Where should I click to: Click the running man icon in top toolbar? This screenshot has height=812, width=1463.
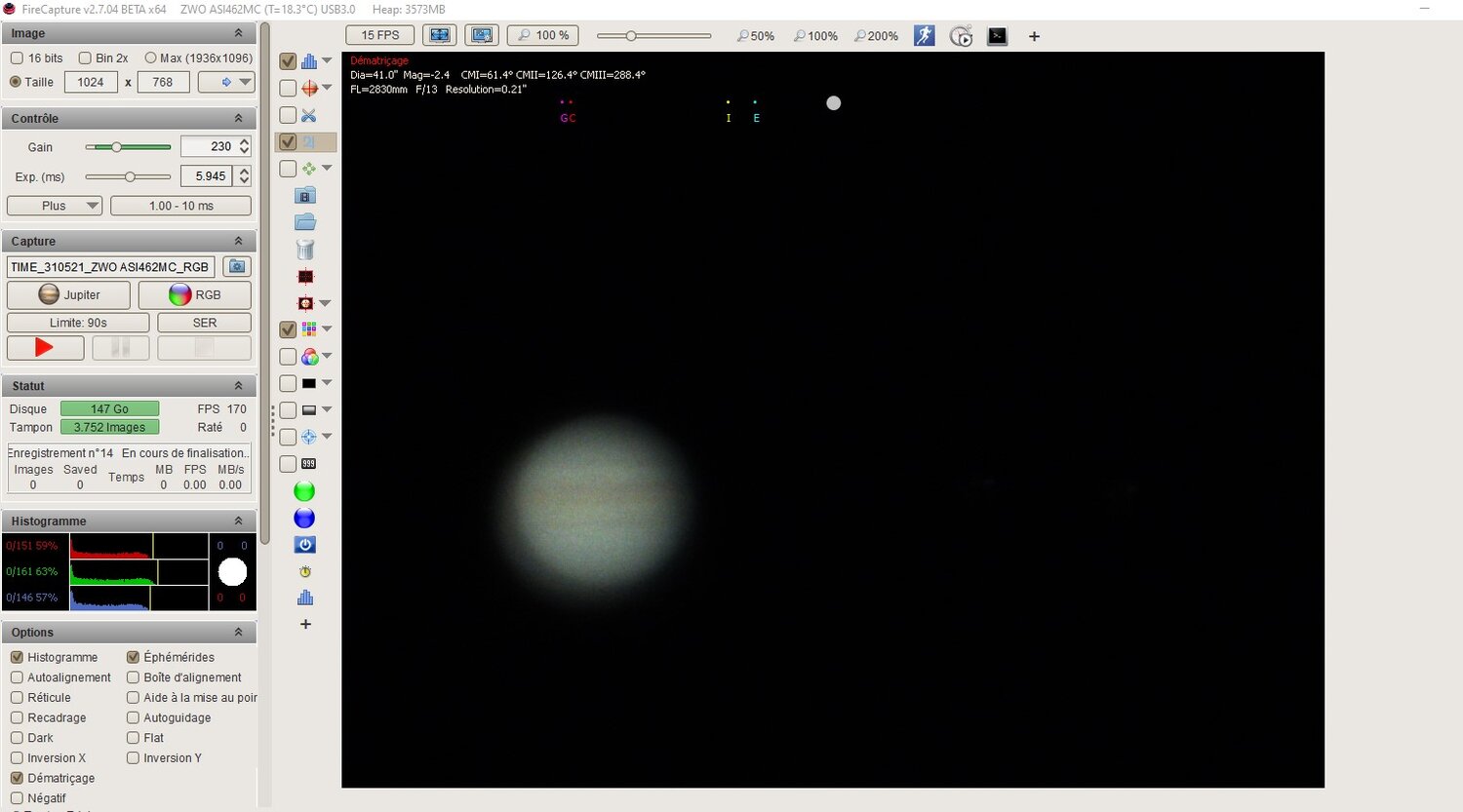coord(925,36)
